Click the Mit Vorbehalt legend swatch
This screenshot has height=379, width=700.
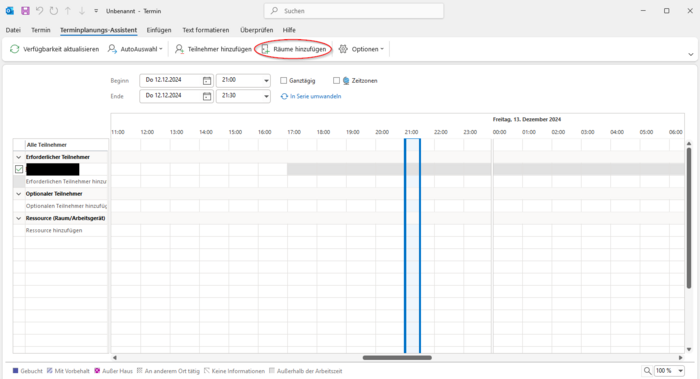[x=50, y=371]
